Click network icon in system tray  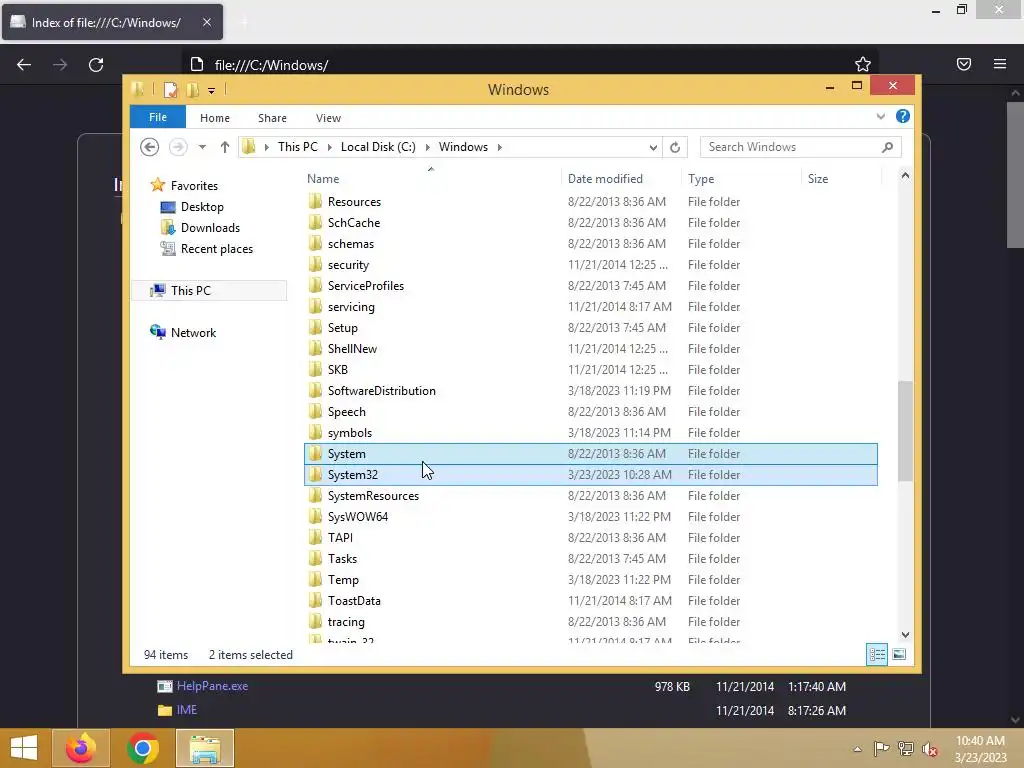point(906,748)
